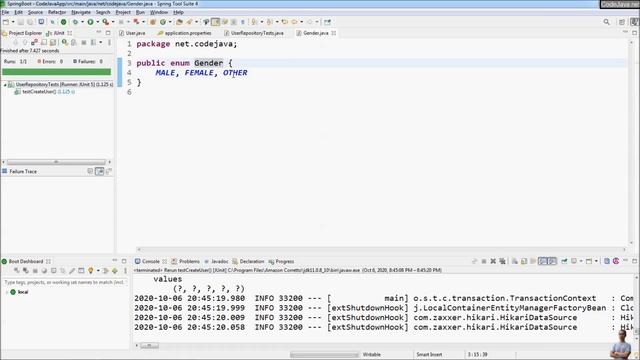The image size is (640, 360).
Task: Open the Search magnifier icon in the toolbar
Action: click(x=607, y=22)
